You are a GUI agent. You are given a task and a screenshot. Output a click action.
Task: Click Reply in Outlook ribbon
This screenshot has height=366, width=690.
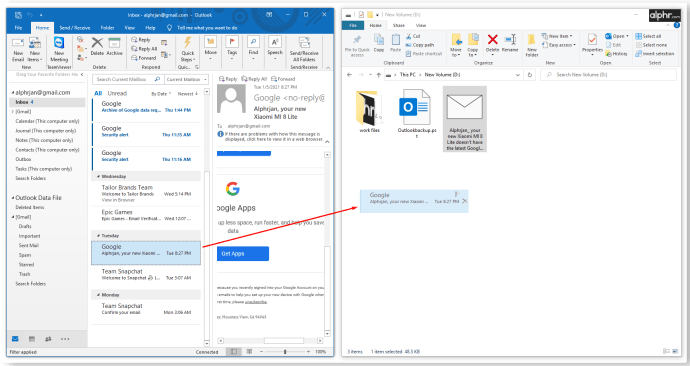[141, 40]
